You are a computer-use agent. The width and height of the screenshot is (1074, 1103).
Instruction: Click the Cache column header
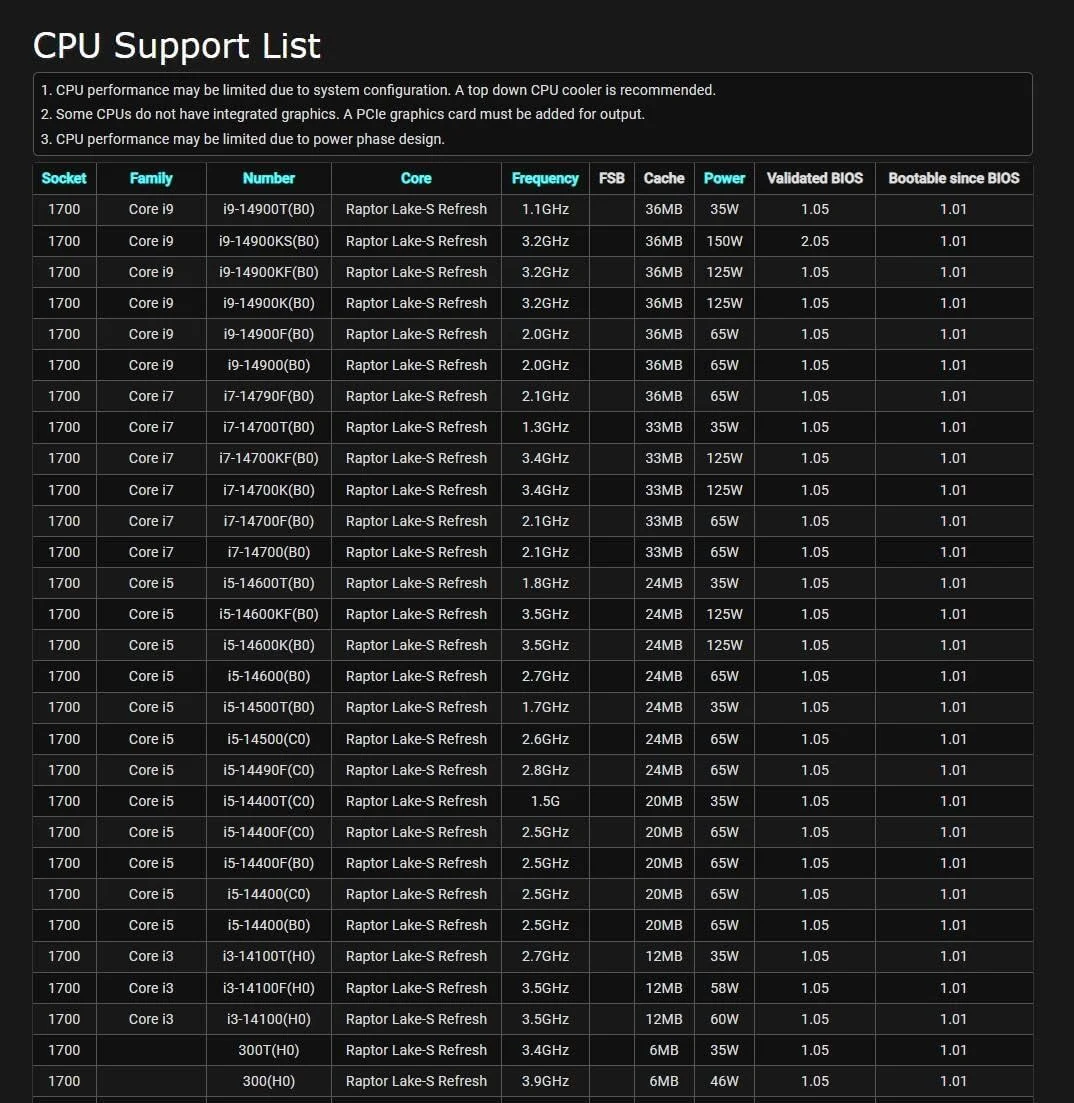tap(664, 178)
